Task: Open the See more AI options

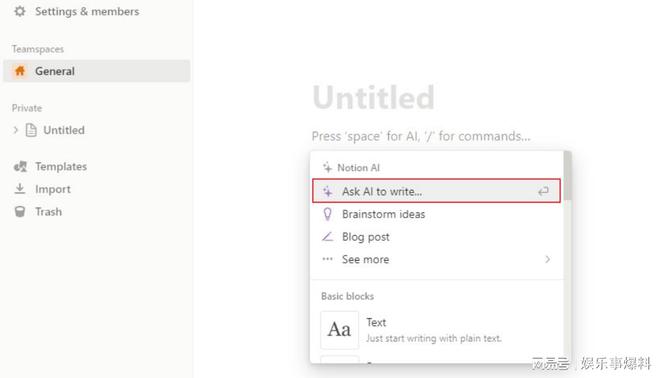Action: coord(436,259)
